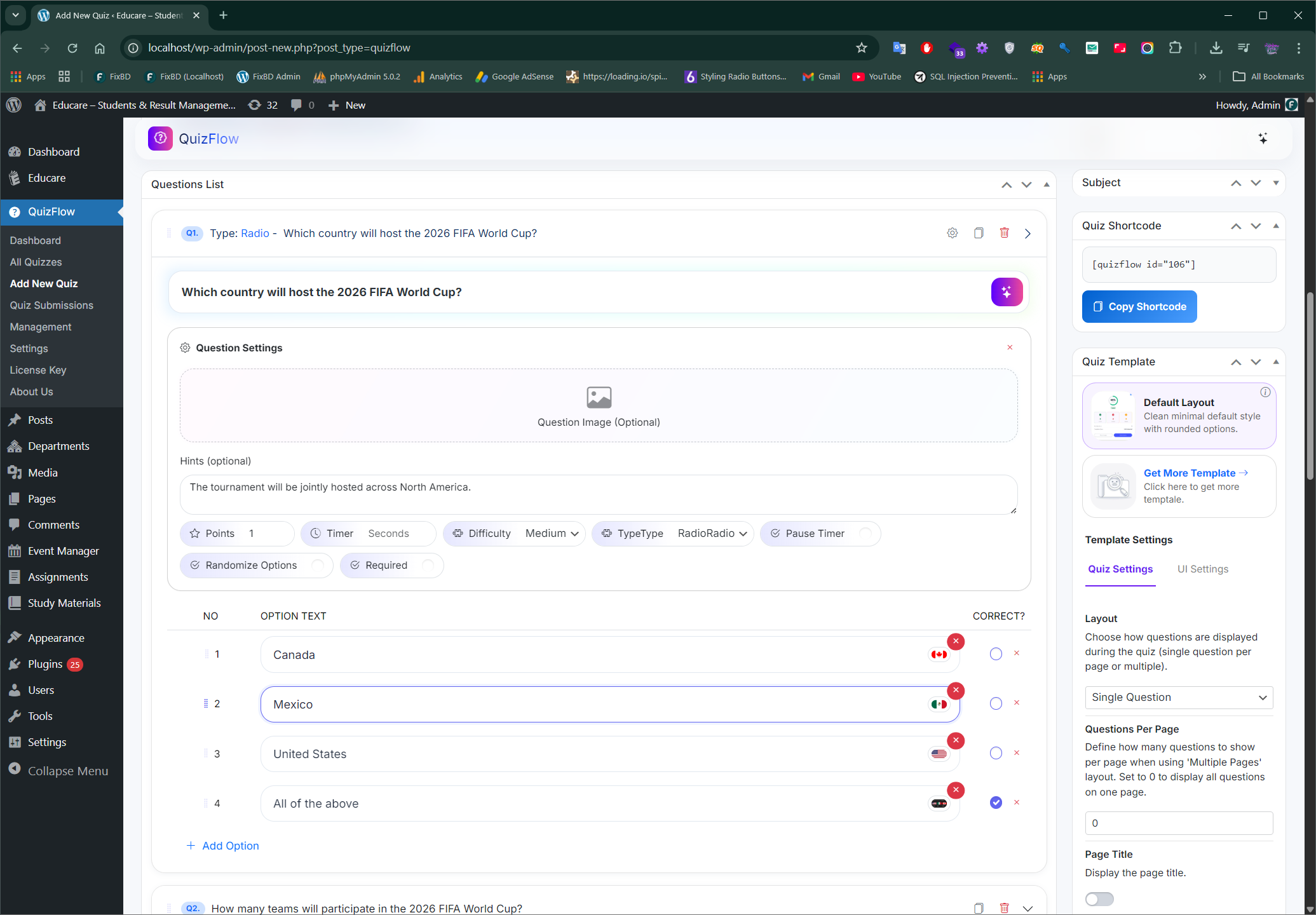The image size is (1316, 915).
Task: Toggle the Randomize Options switch
Action: click(318, 566)
